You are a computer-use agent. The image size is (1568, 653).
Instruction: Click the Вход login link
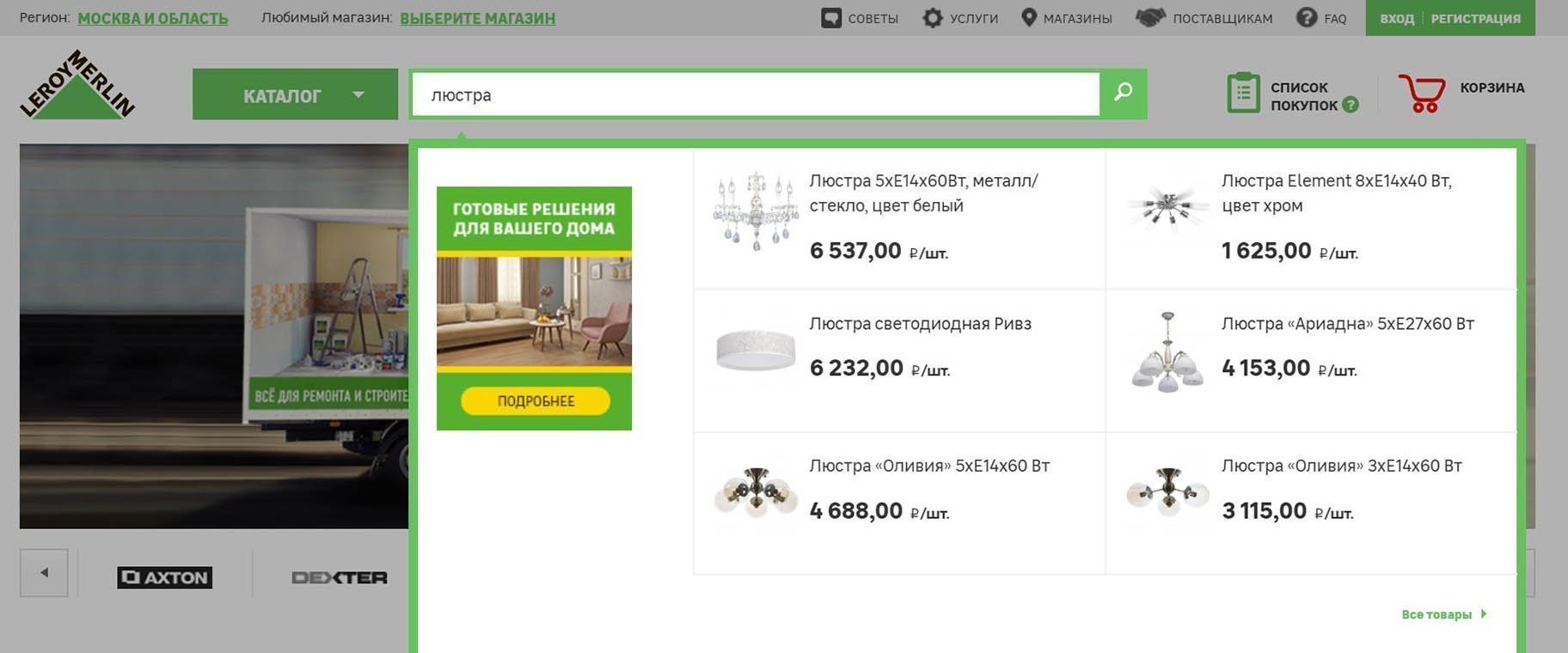pyautogui.click(x=1396, y=18)
